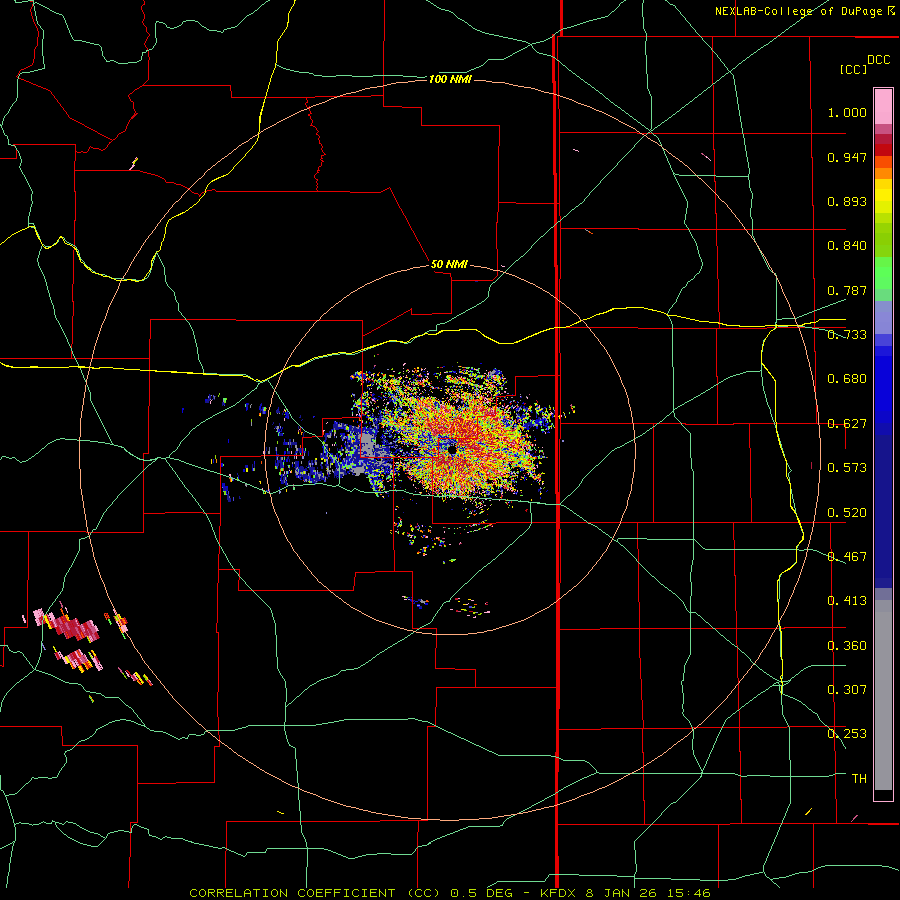Click the 0.893 legend value
This screenshot has width=900, height=900.
(847, 201)
